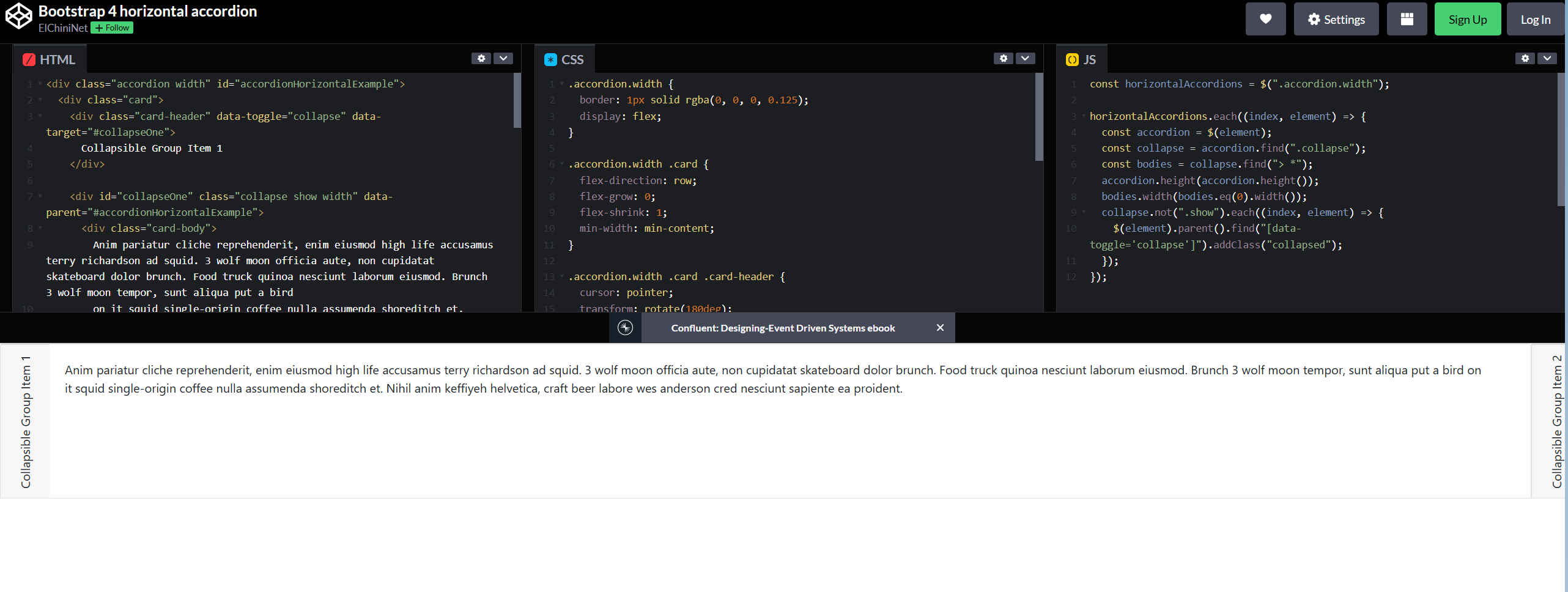Image resolution: width=1568 pixels, height=592 pixels.
Task: Click the CSS editor vertical scrollbar
Action: tap(1038, 117)
